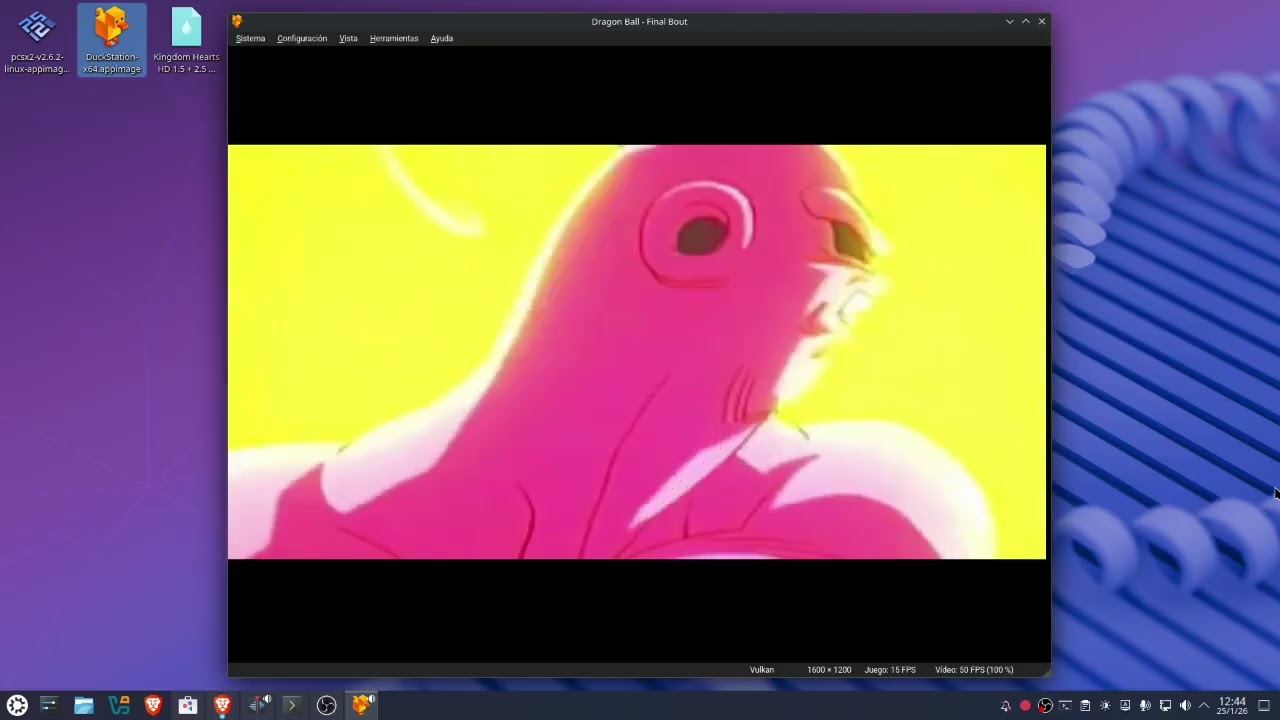The image size is (1280, 720).
Task: Click the Juego: 15 FPS status
Action: coord(890,670)
